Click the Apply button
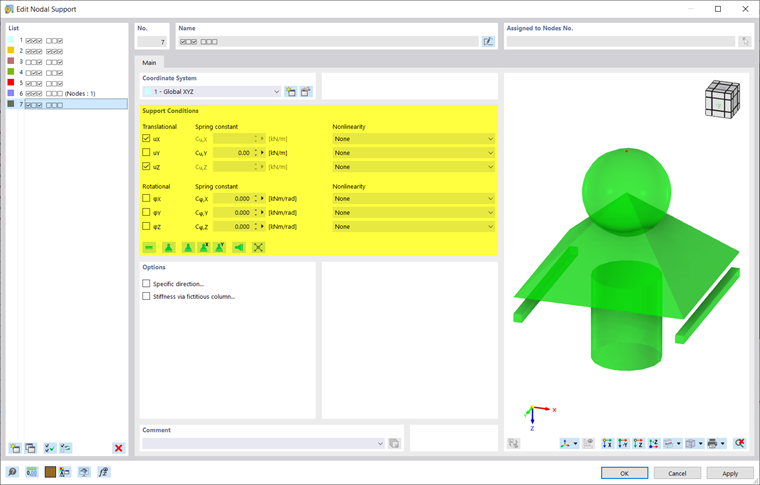 (x=730, y=473)
